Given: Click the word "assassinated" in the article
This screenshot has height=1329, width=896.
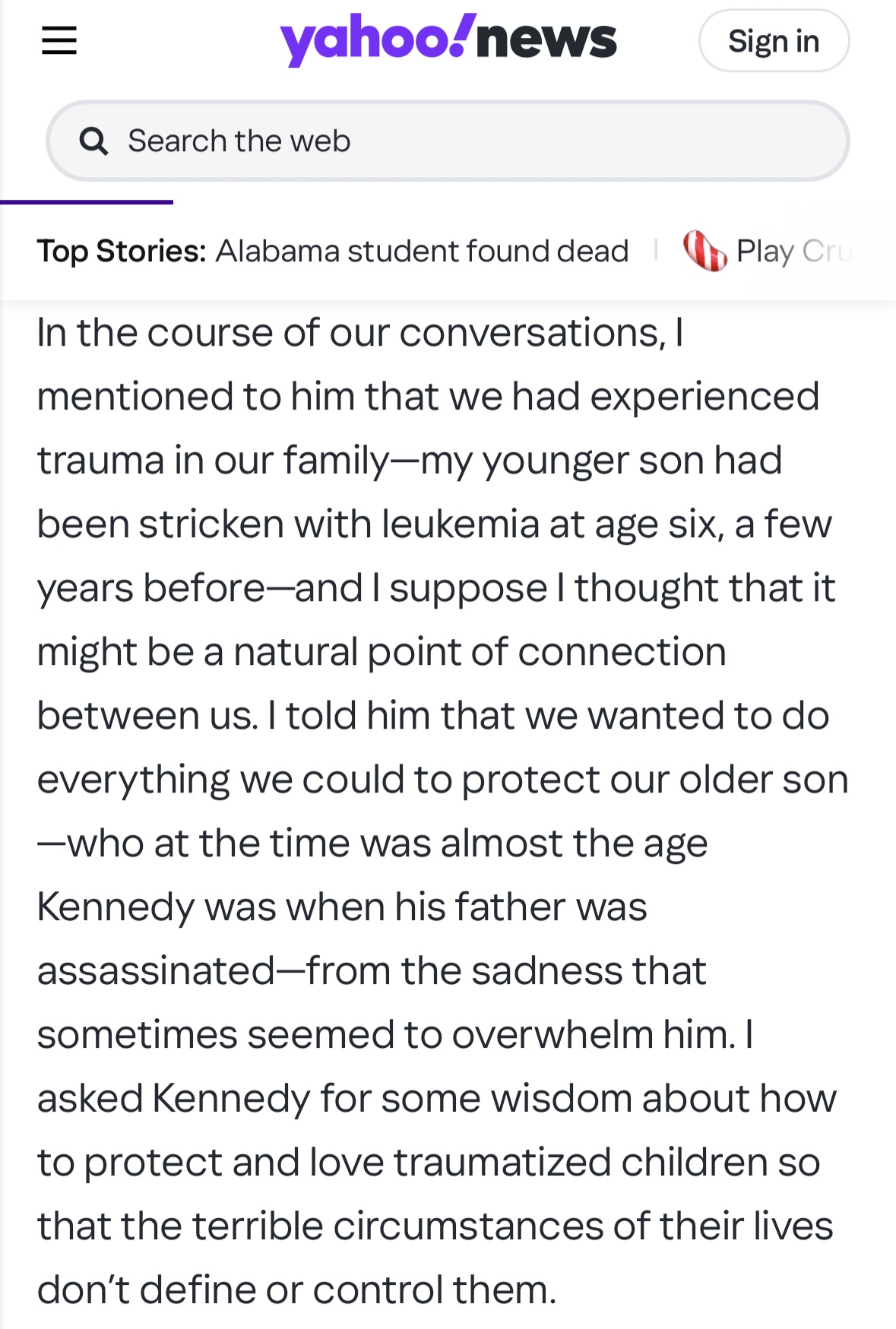Looking at the screenshot, I should (156, 971).
